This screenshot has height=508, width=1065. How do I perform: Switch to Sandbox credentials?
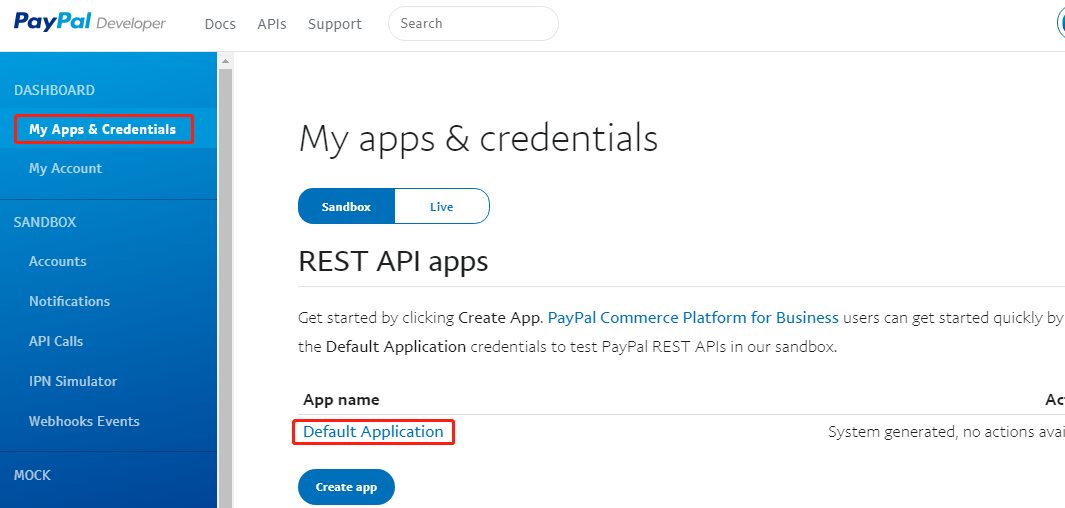point(346,207)
